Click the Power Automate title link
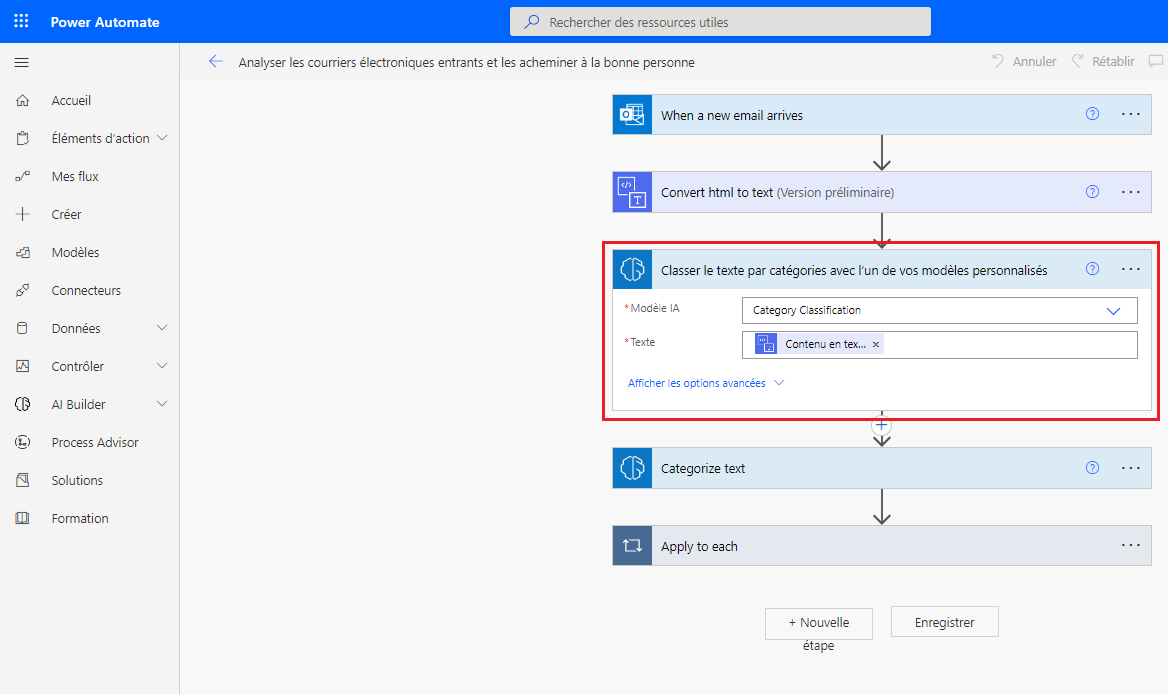Image resolution: width=1168 pixels, height=694 pixels. [x=105, y=22]
